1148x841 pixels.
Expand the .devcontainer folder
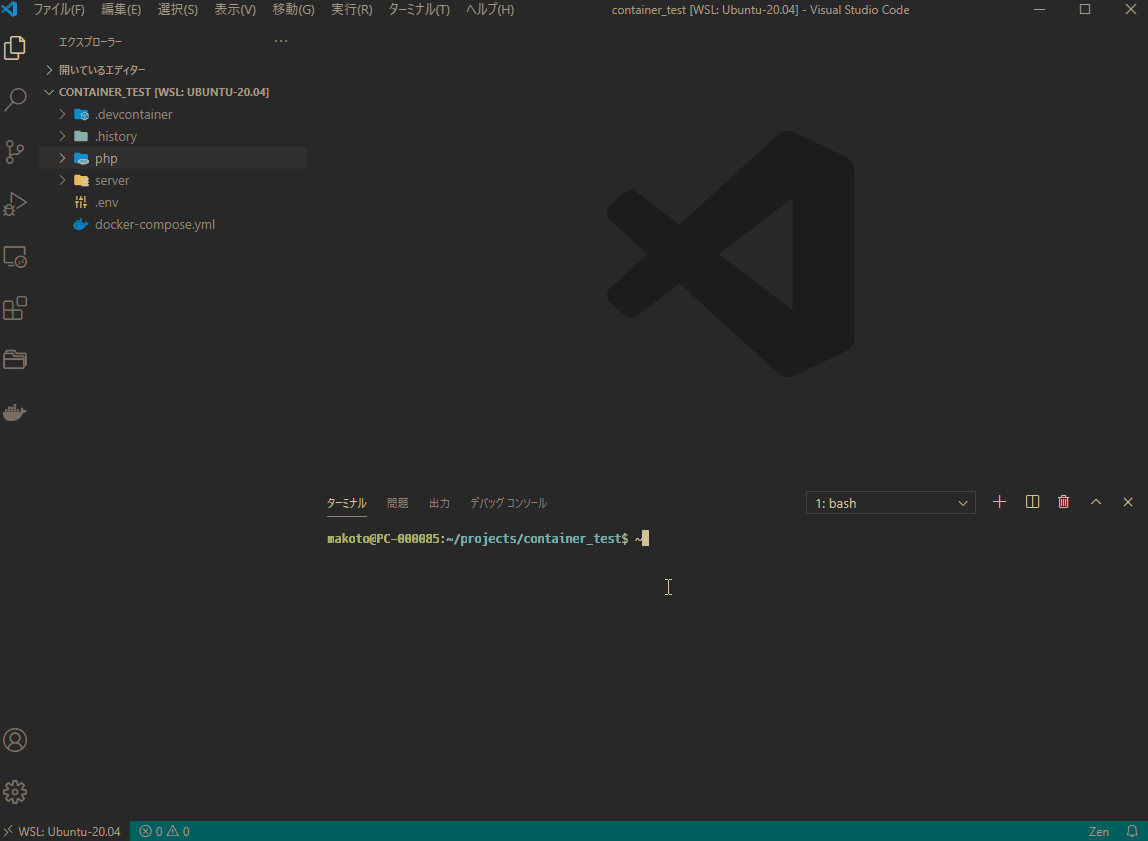[62, 113]
